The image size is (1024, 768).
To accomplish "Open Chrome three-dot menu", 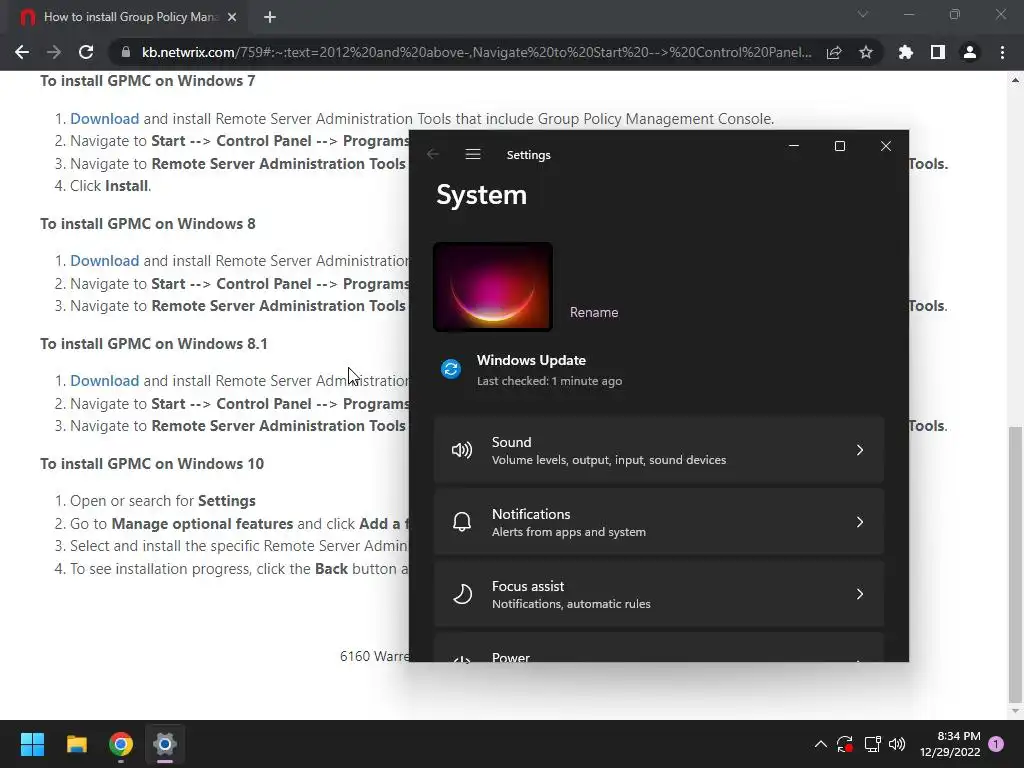I will coord(1002,52).
